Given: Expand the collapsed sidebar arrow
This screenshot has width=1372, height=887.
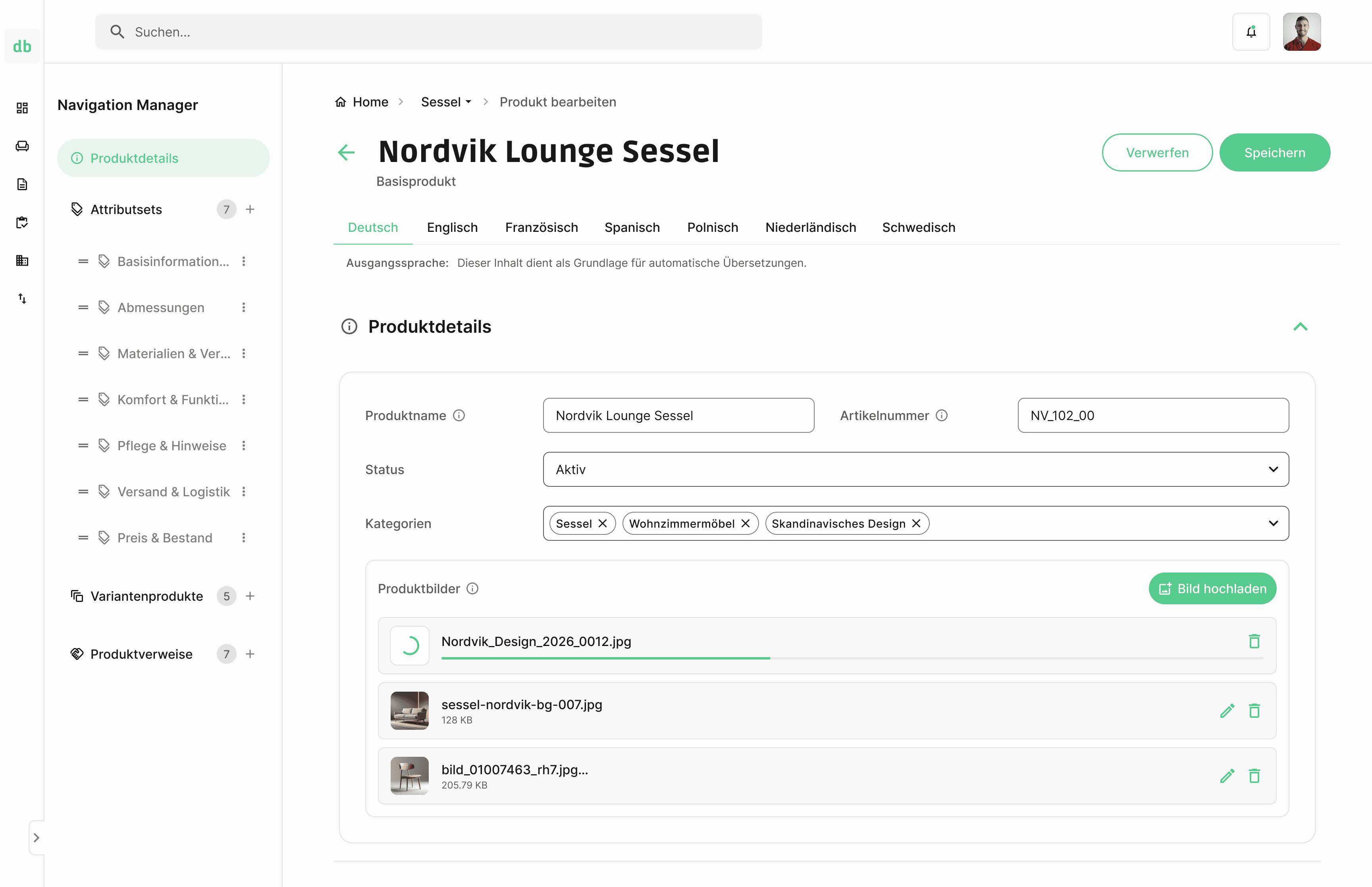Looking at the screenshot, I should coord(36,837).
